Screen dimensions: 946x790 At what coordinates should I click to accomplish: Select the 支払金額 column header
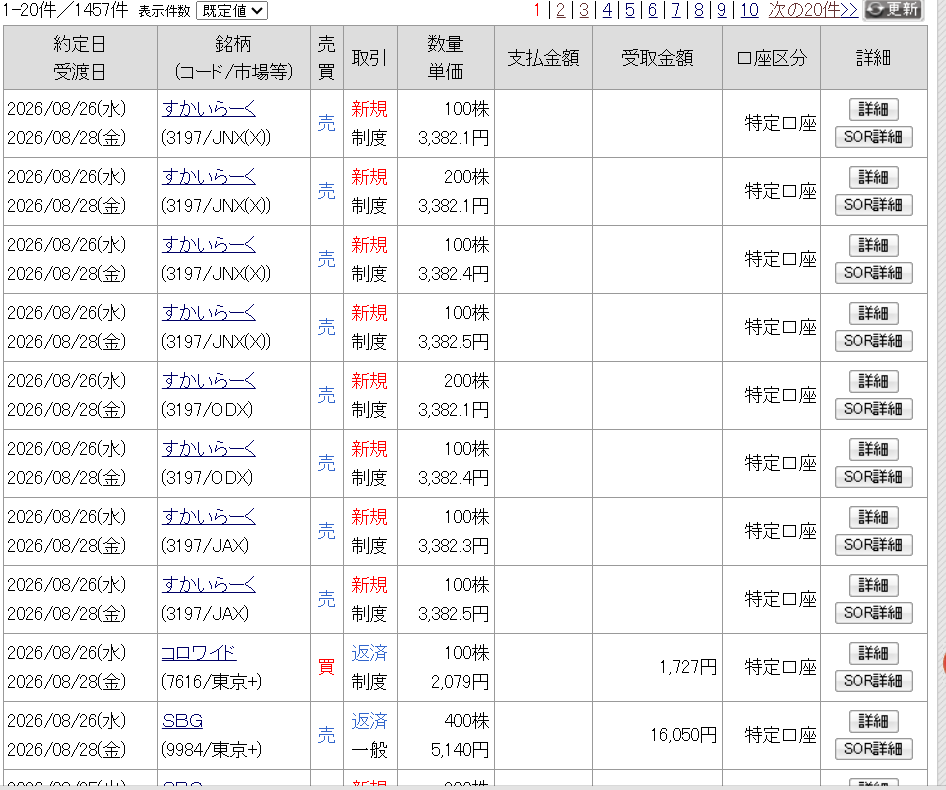pyautogui.click(x=543, y=58)
